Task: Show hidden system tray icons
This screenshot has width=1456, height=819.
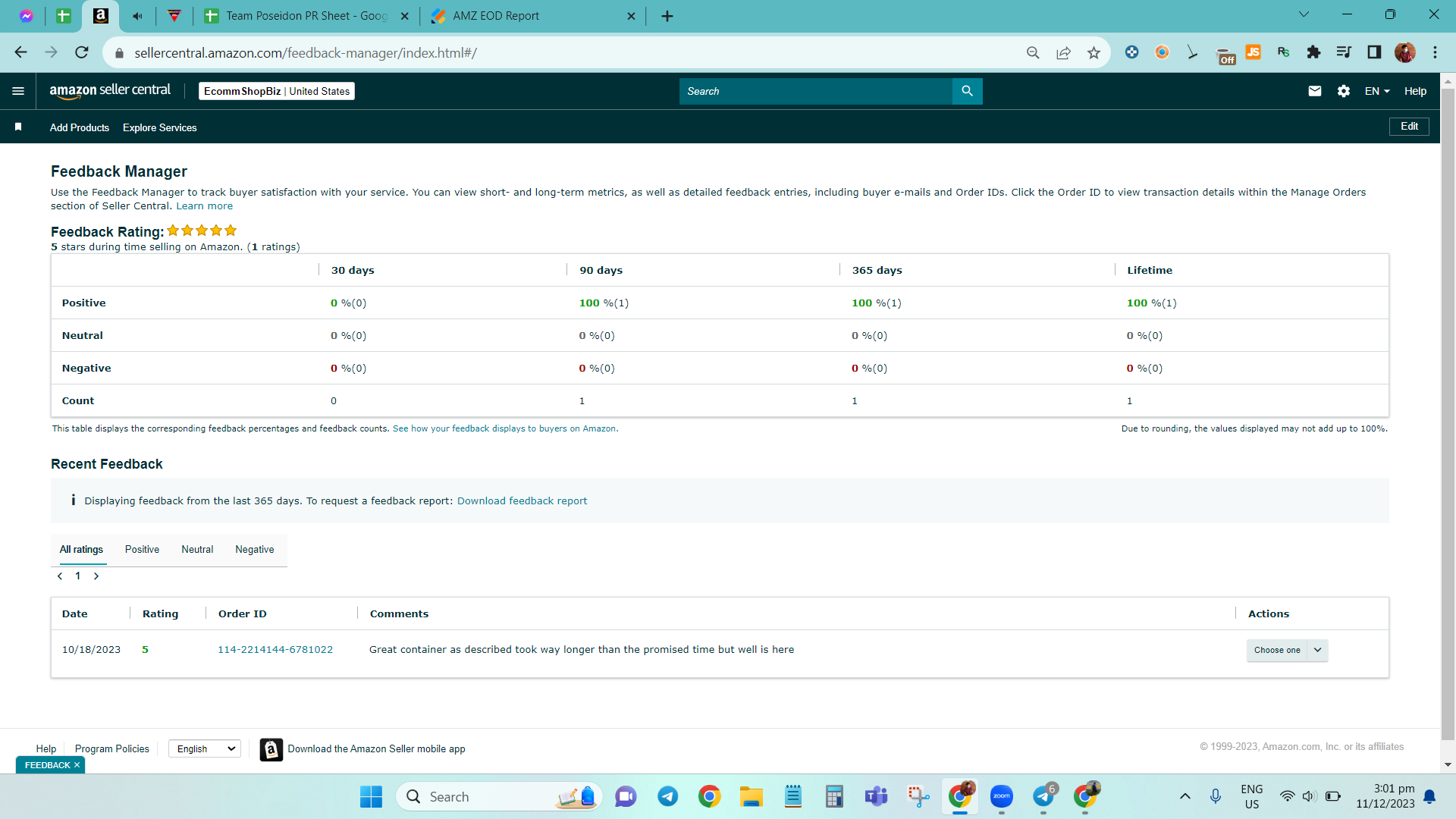Action: point(1185,796)
